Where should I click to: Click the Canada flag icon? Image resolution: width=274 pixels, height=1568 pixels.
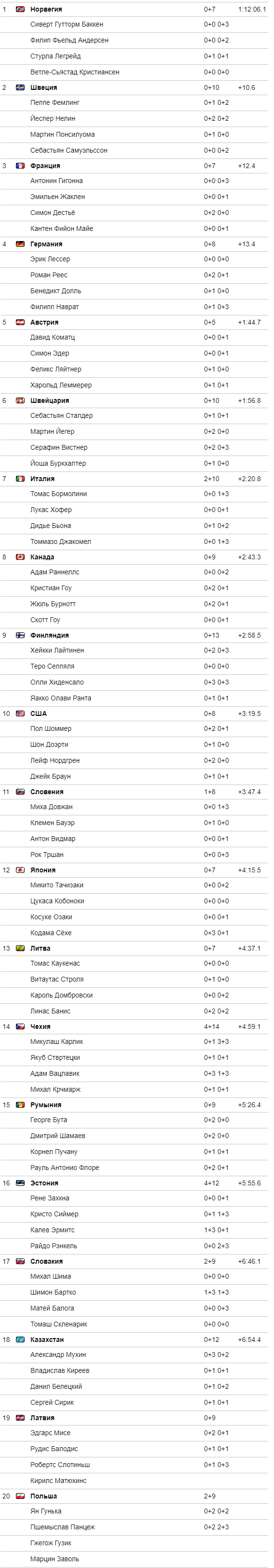[20, 557]
